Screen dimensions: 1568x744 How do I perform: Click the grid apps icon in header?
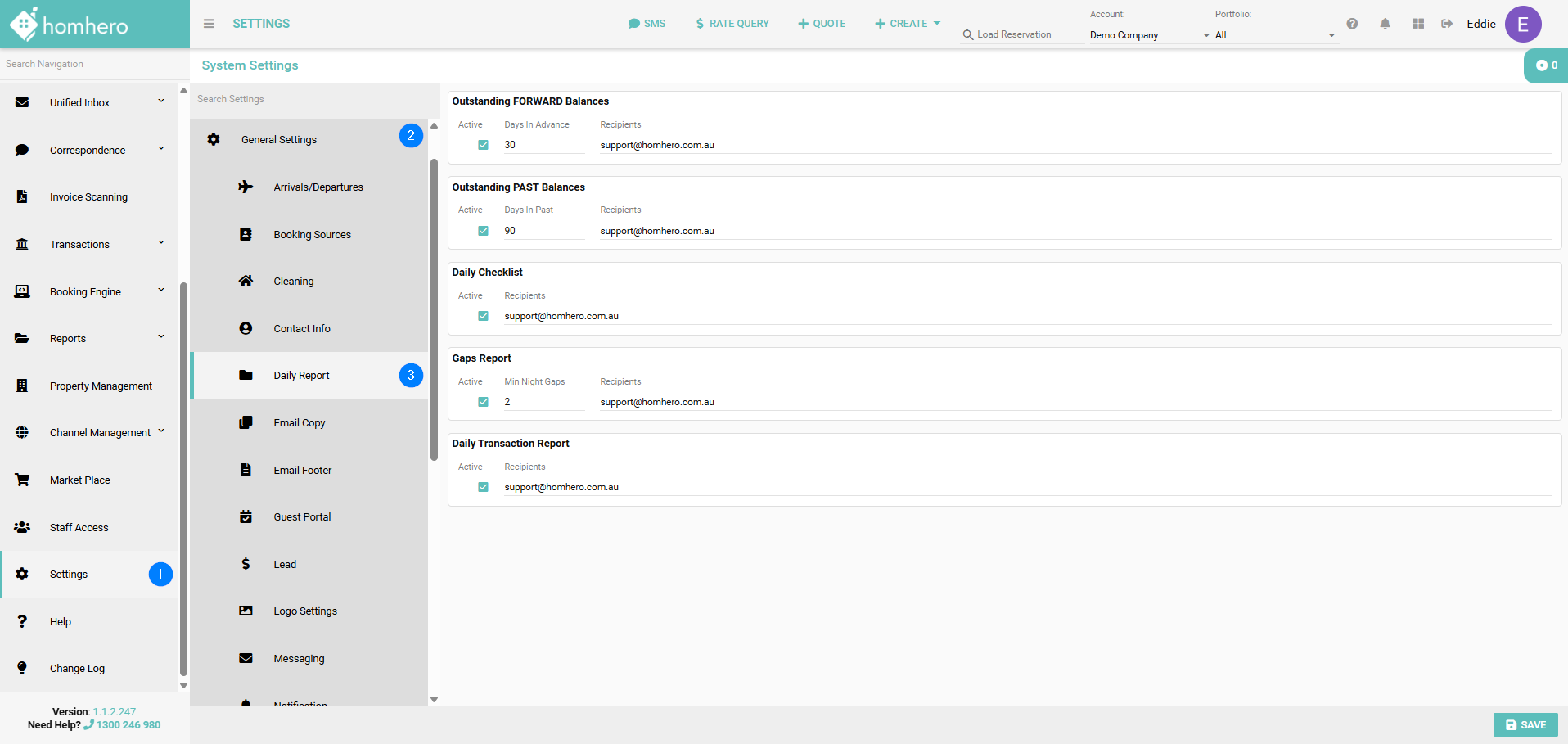[x=1418, y=24]
